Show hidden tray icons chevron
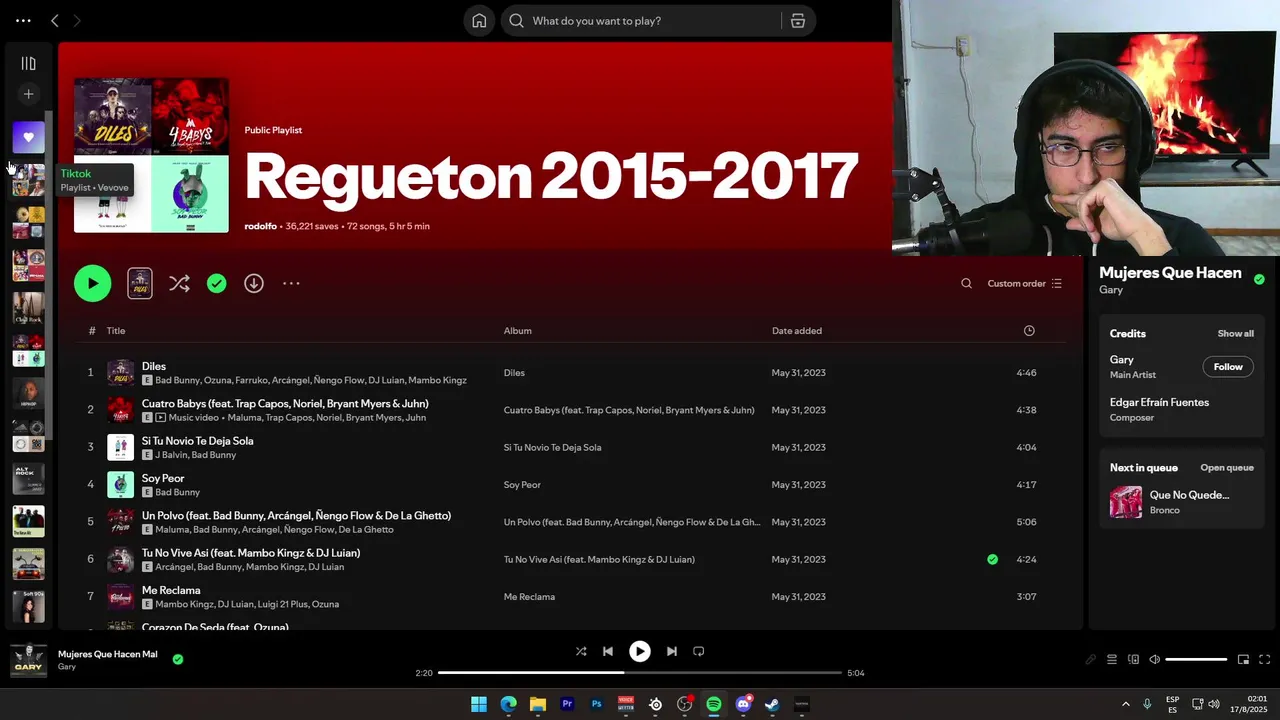1280x720 pixels. click(1125, 704)
